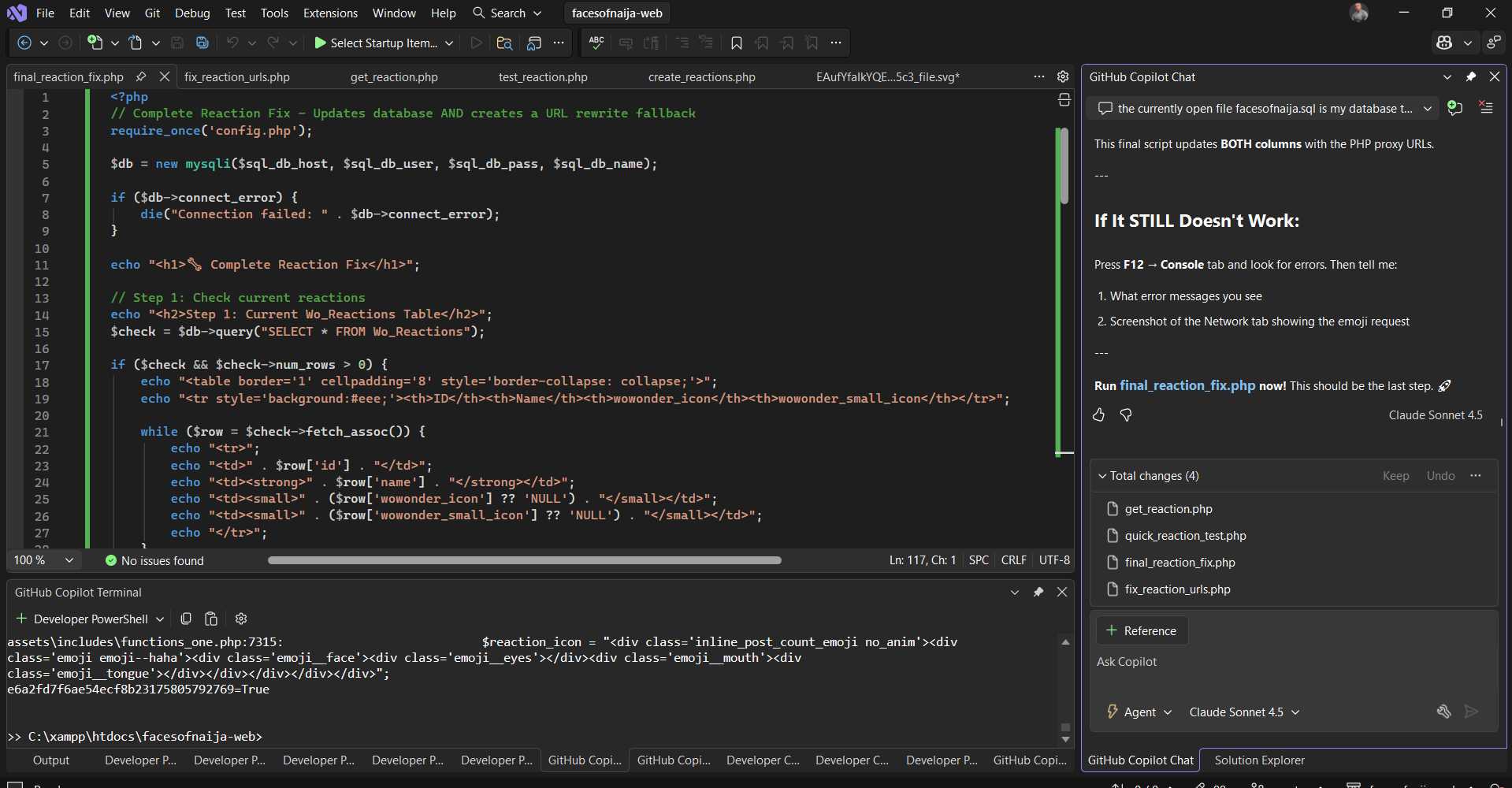Click the Open File icon in toolbar

pyautogui.click(x=136, y=43)
